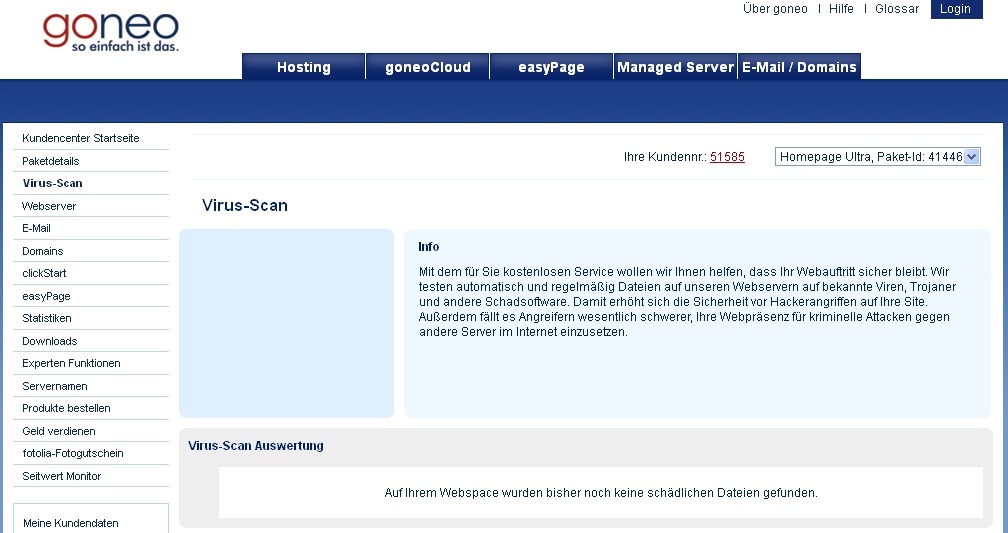Open E-Mail sidebar entry
This screenshot has height=533, width=1008.
tap(36, 228)
